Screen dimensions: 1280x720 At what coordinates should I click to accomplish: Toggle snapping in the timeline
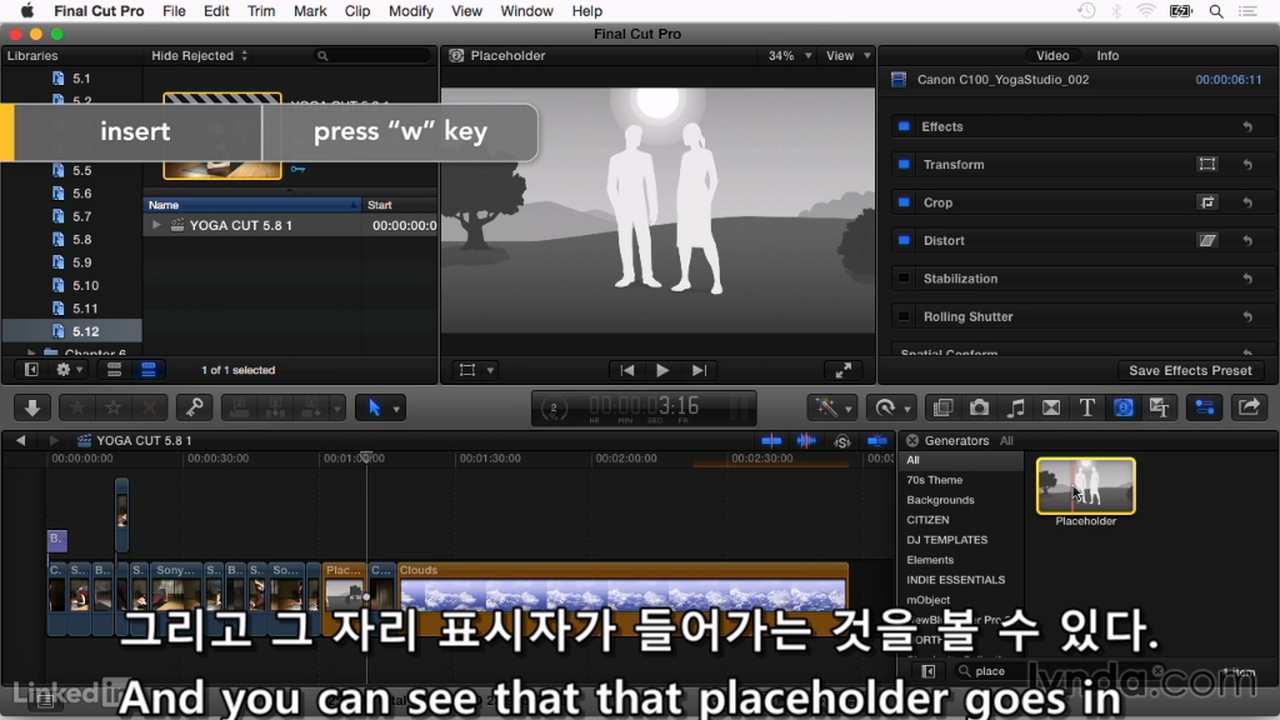click(x=877, y=440)
